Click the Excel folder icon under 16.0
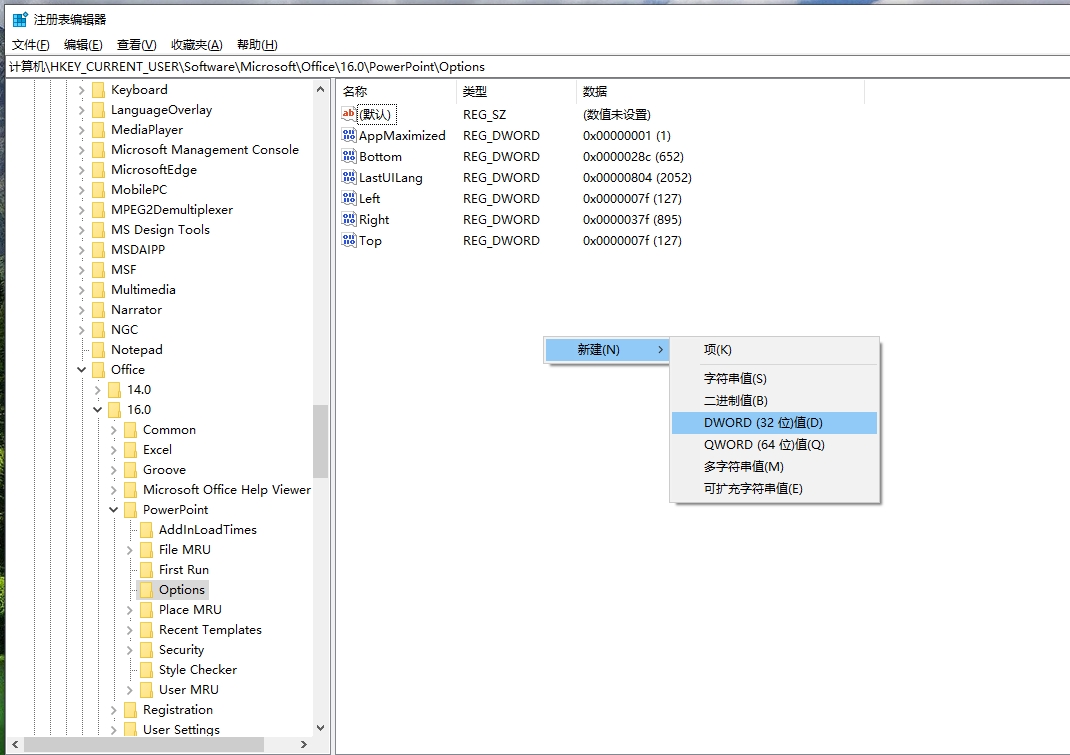Viewport: 1070px width, 755px height. coord(132,449)
